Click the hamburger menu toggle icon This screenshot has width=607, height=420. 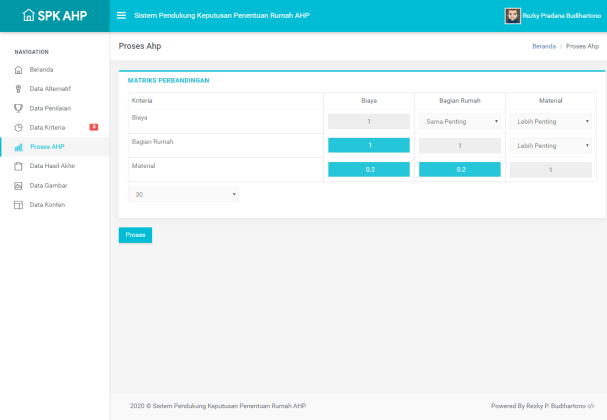click(x=121, y=16)
